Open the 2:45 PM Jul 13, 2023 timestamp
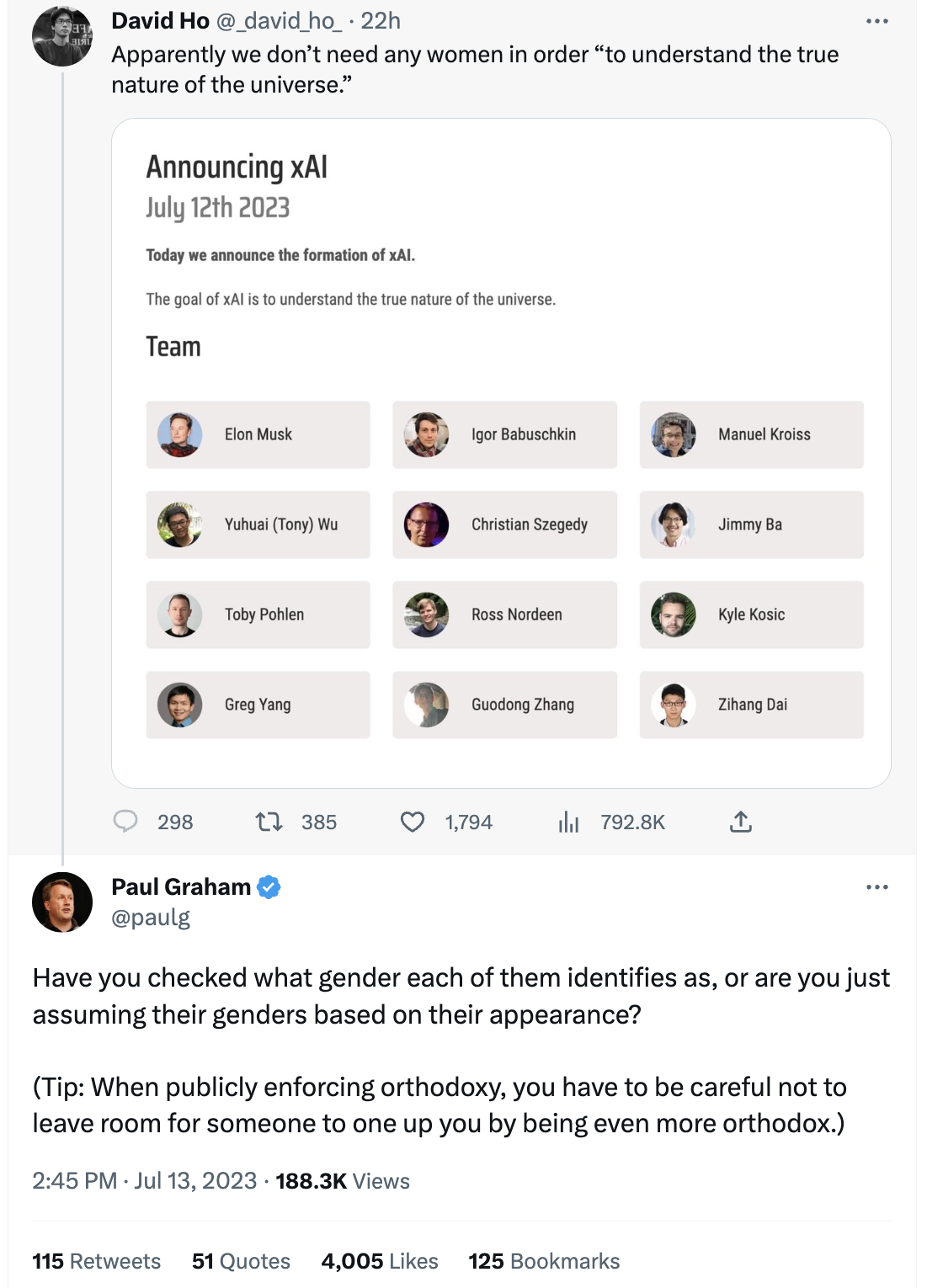 click(x=144, y=1181)
